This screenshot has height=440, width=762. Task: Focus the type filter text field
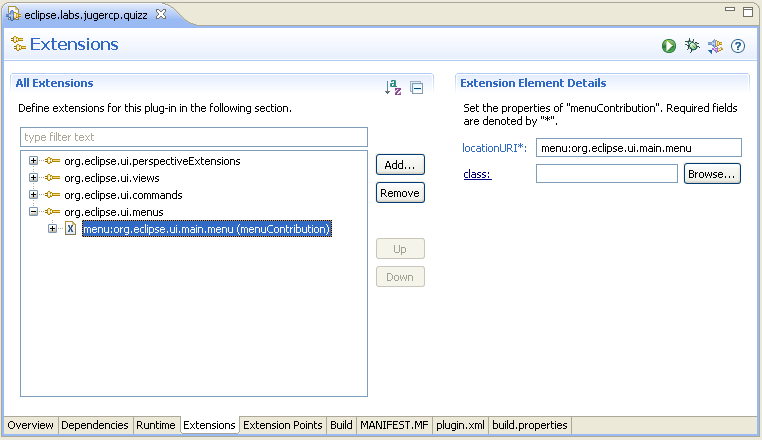coord(194,137)
